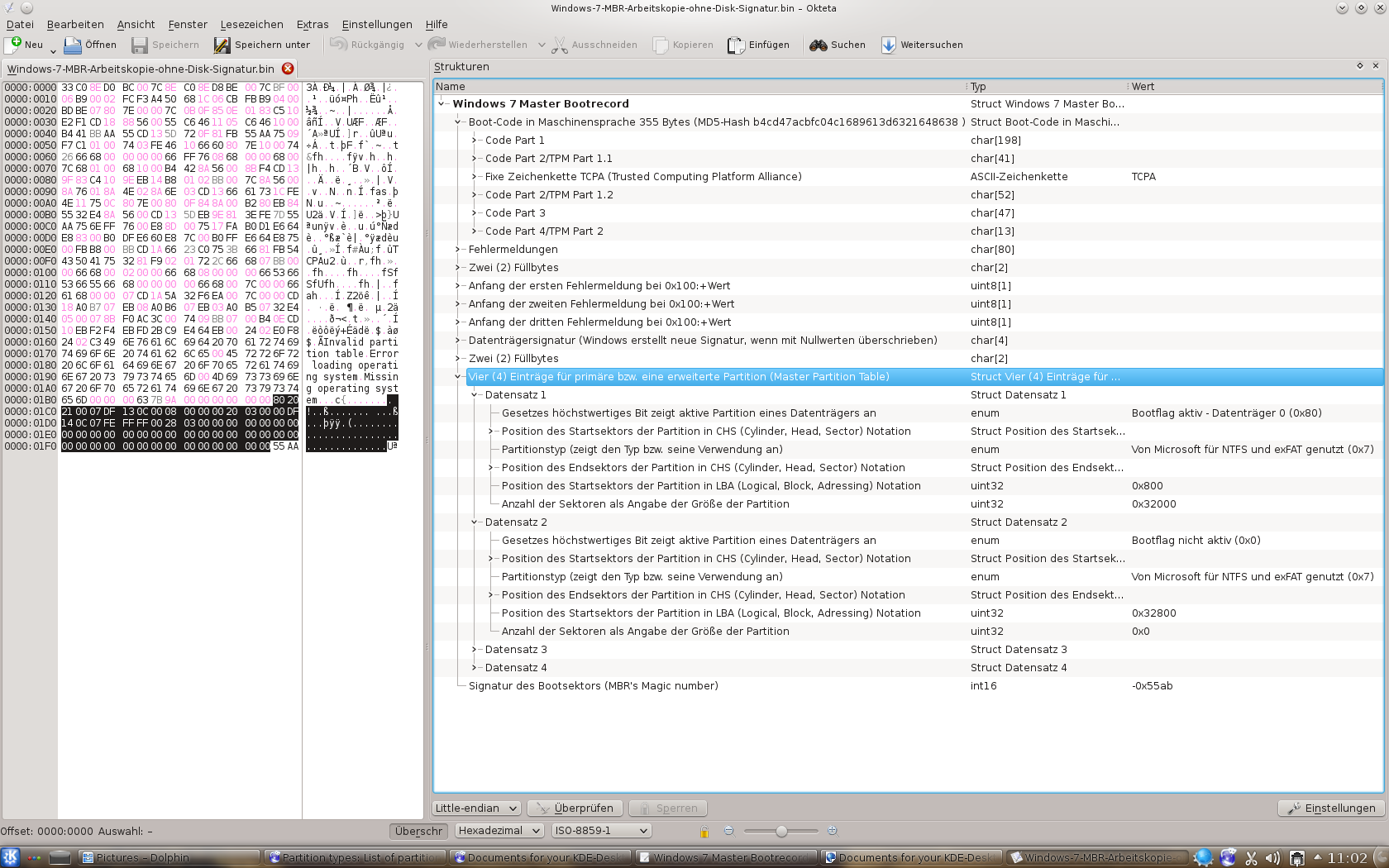Viewport: 1389px width, 868px height.
Task: Open the Wiederherstellen history dropdown arrow
Action: click(542, 45)
